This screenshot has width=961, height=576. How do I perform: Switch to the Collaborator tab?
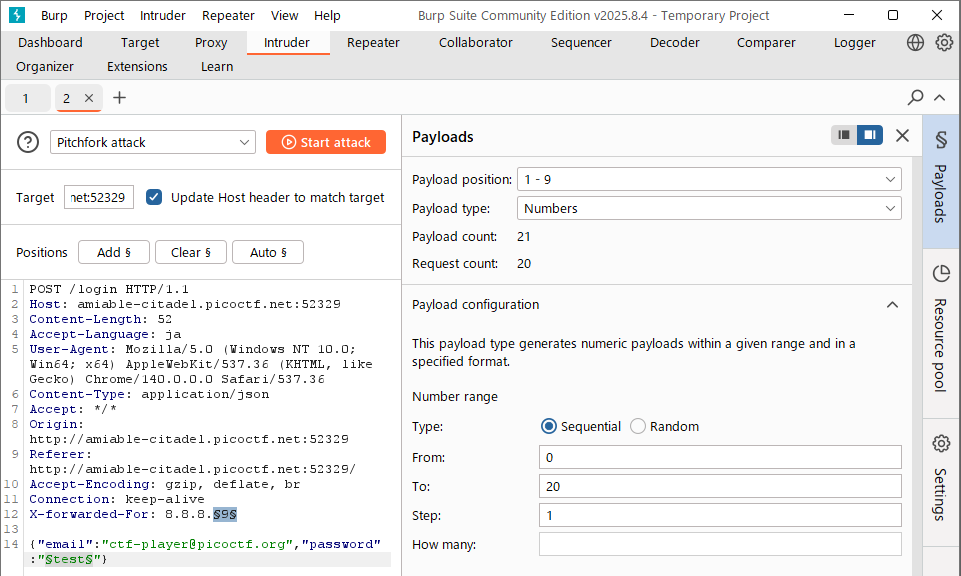pyautogui.click(x=476, y=42)
